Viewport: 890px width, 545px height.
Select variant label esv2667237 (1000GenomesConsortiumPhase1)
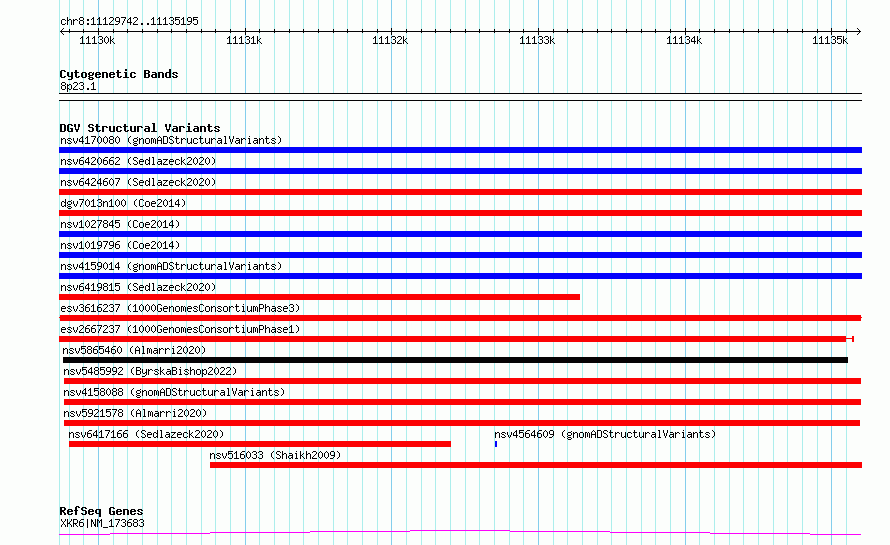[180, 329]
